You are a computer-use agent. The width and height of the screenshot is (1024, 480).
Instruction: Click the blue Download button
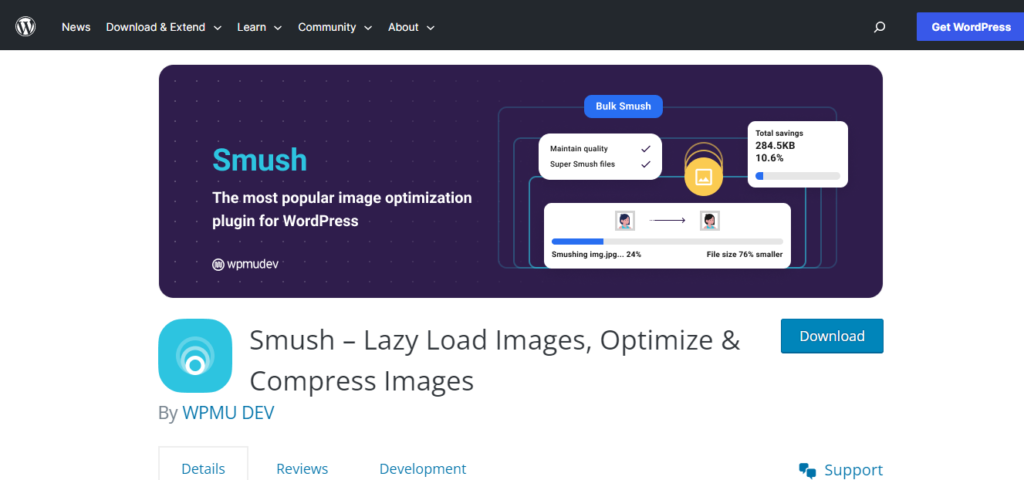(832, 336)
